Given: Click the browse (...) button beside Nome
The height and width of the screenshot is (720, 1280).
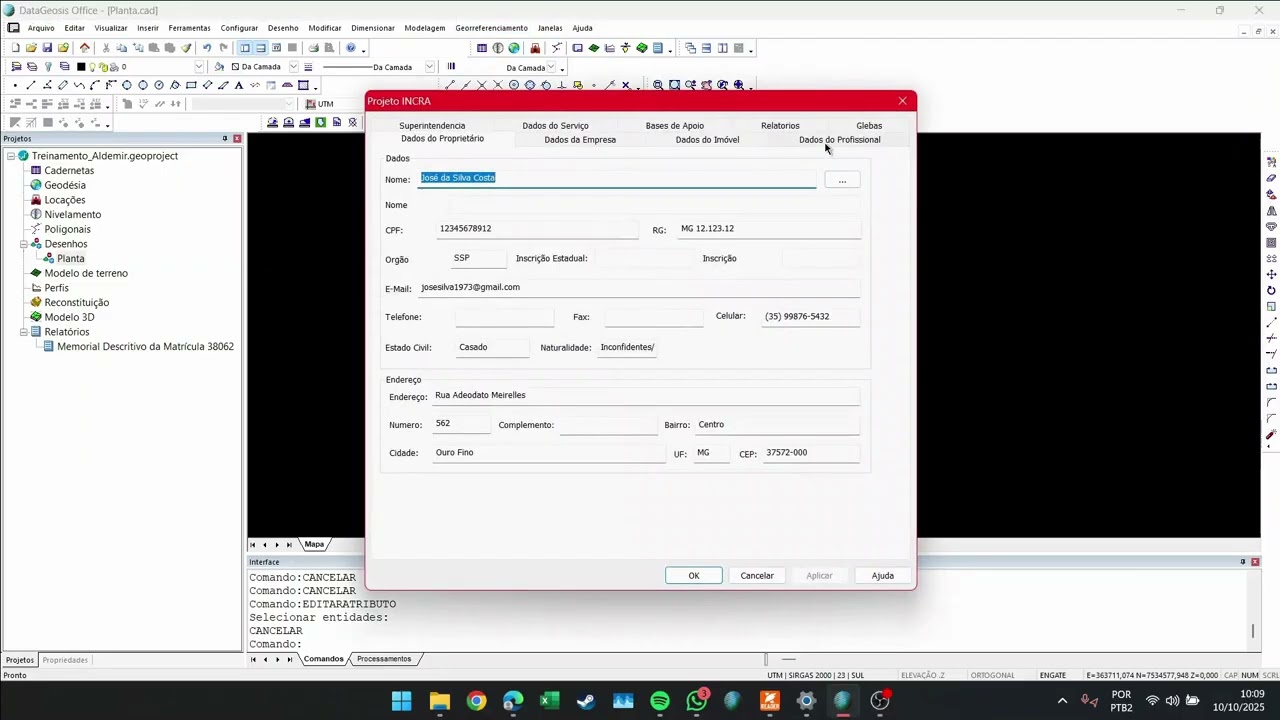Looking at the screenshot, I should (x=842, y=180).
